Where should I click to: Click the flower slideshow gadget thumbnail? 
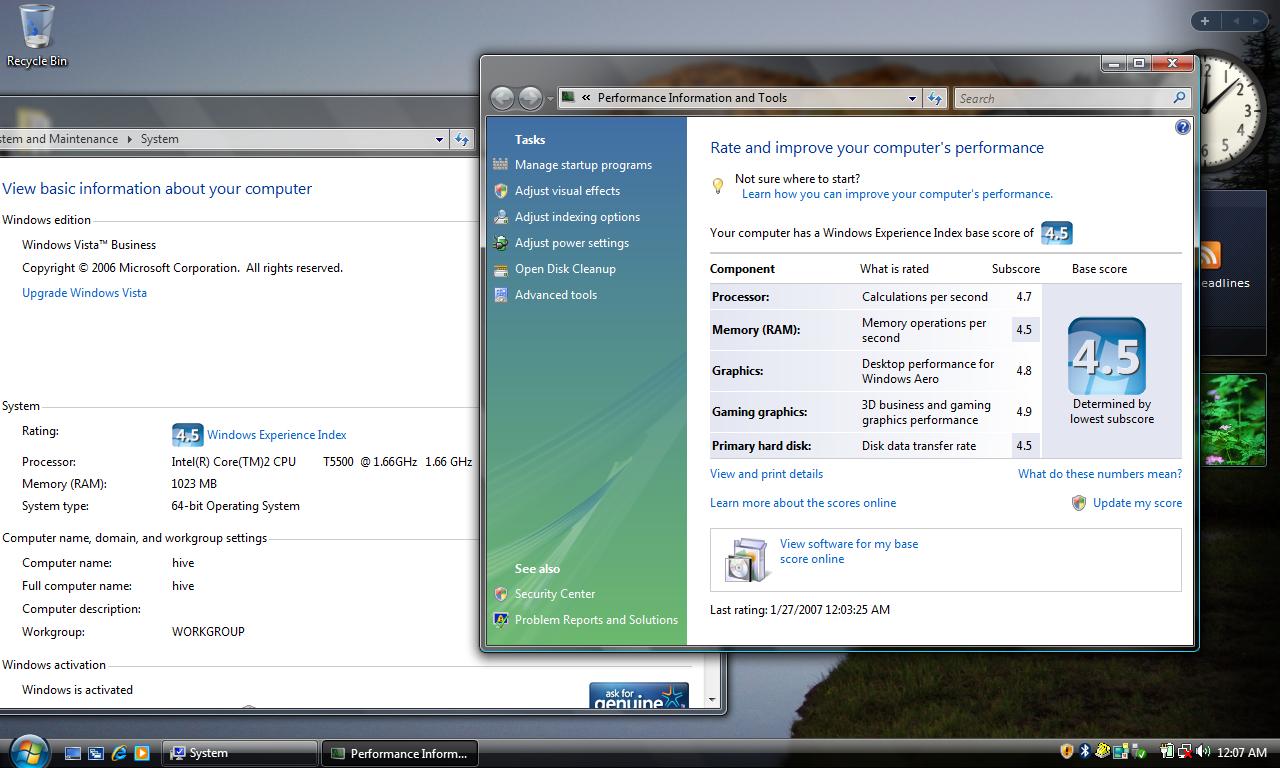(x=1232, y=420)
